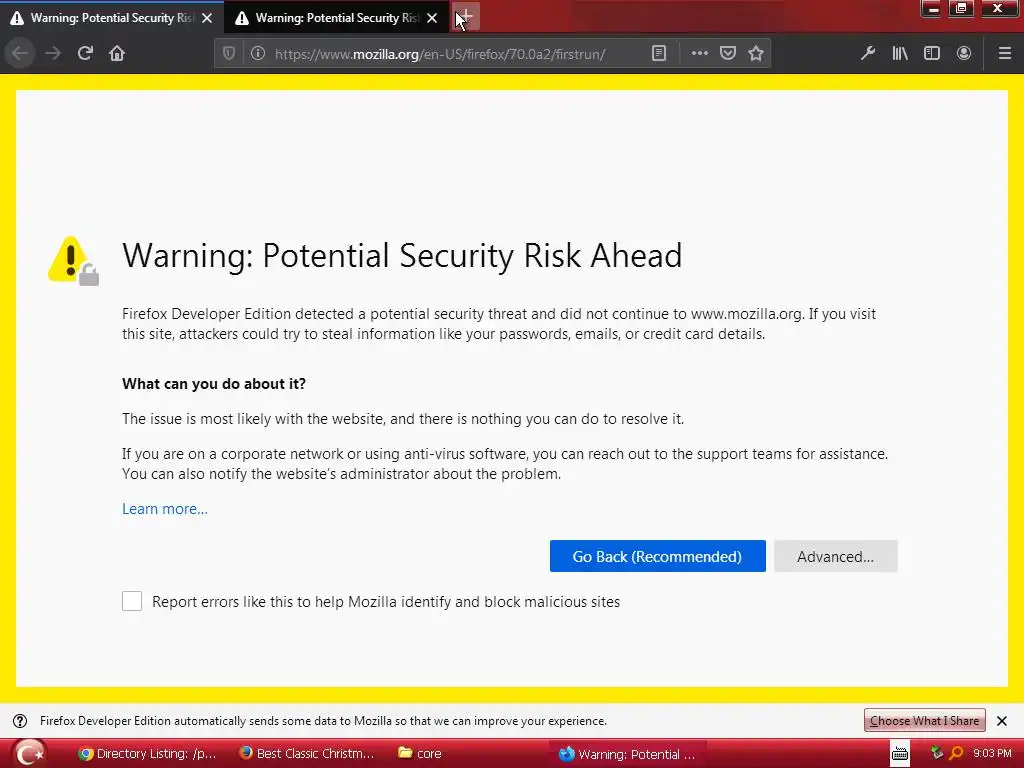The height and width of the screenshot is (768, 1024).
Task: Follow the Learn more... link
Action: (x=165, y=509)
